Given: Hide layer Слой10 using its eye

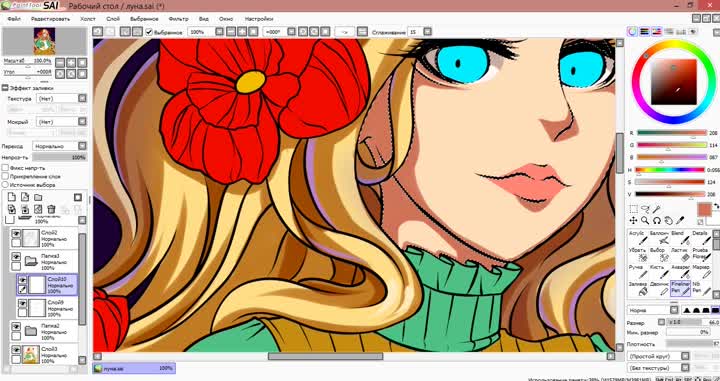Looking at the screenshot, I should click(x=22, y=279).
